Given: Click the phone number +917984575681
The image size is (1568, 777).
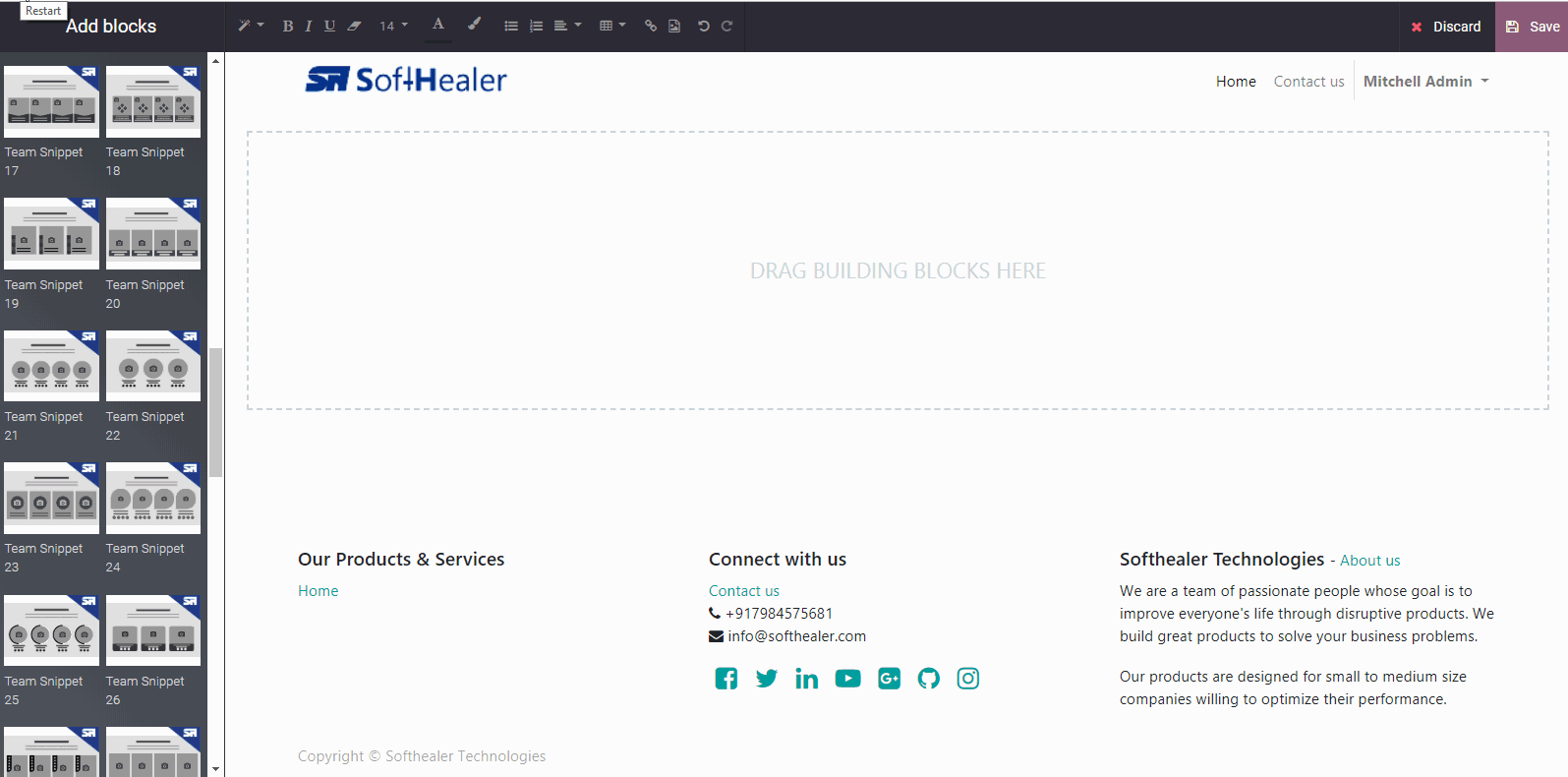Looking at the screenshot, I should click(x=780, y=614).
